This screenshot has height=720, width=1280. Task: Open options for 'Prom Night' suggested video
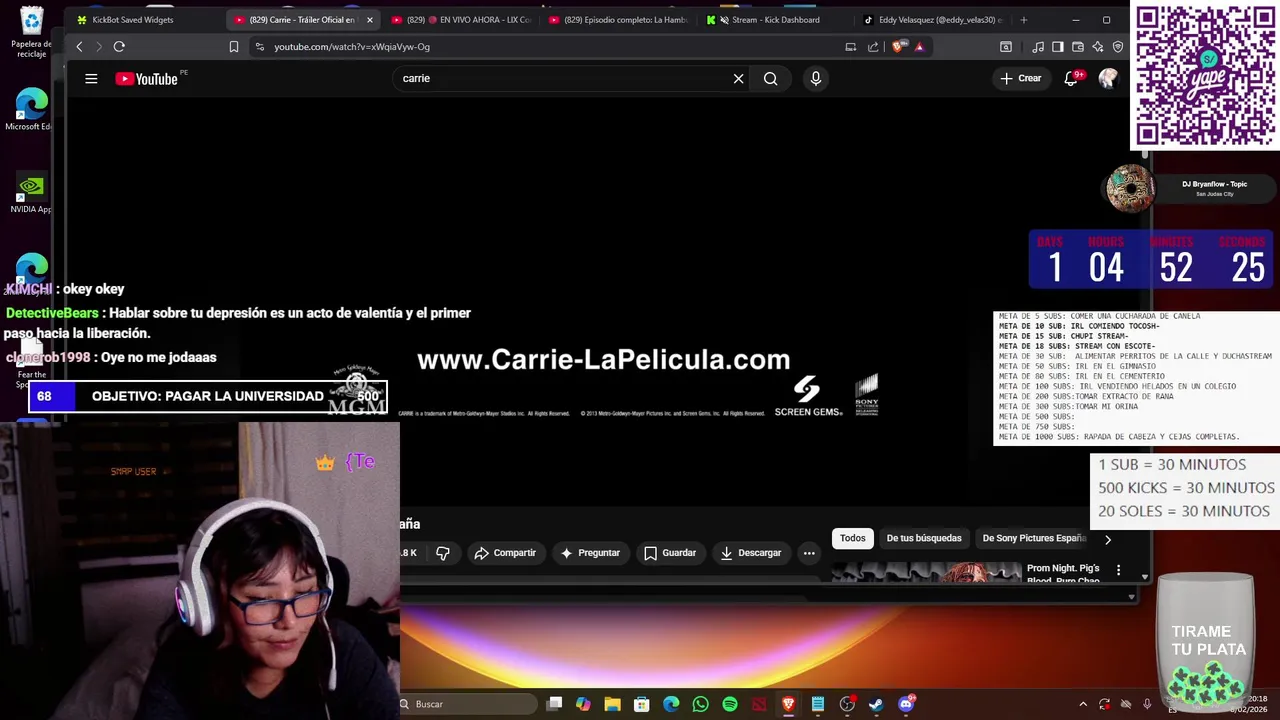[x=1118, y=570]
